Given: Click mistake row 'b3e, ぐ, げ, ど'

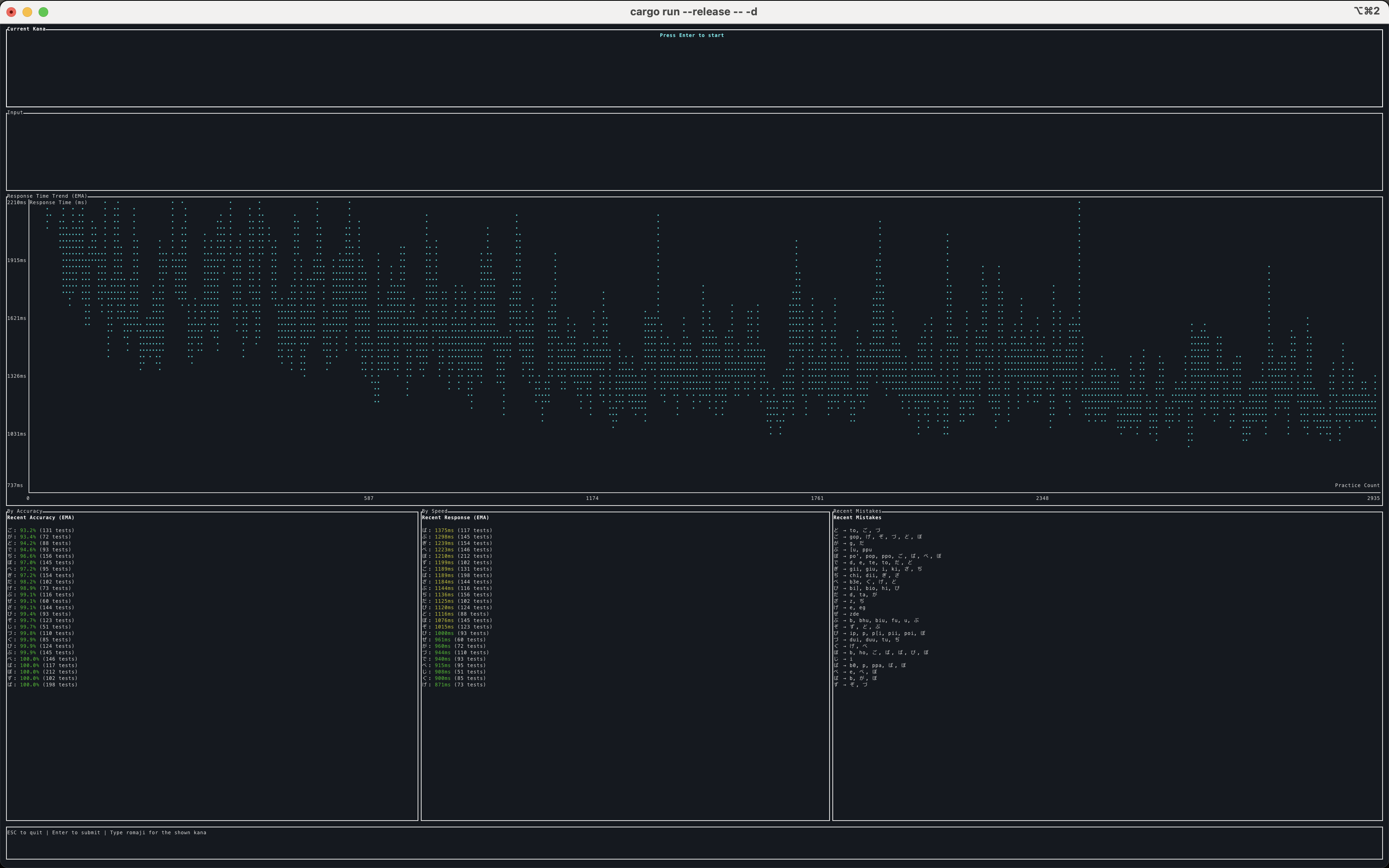Looking at the screenshot, I should 865,582.
